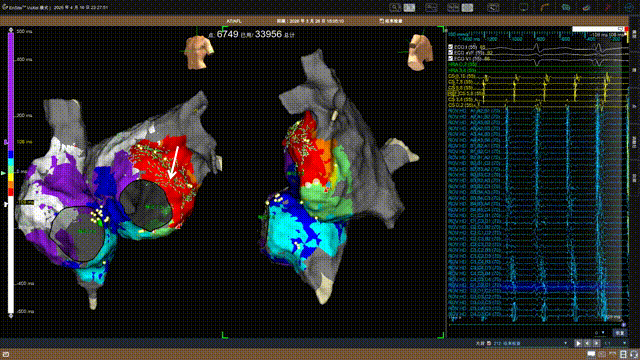Click the teal heart model icon in toolbar
The height and width of the screenshot is (360, 640).
[566, 7]
